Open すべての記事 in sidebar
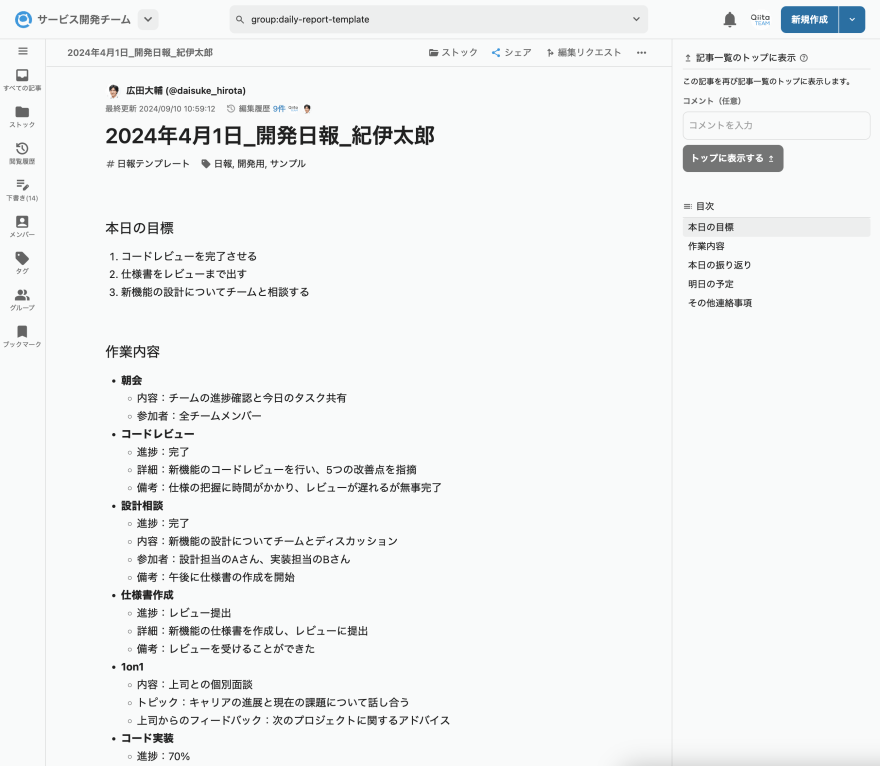880x766 pixels. 22,80
